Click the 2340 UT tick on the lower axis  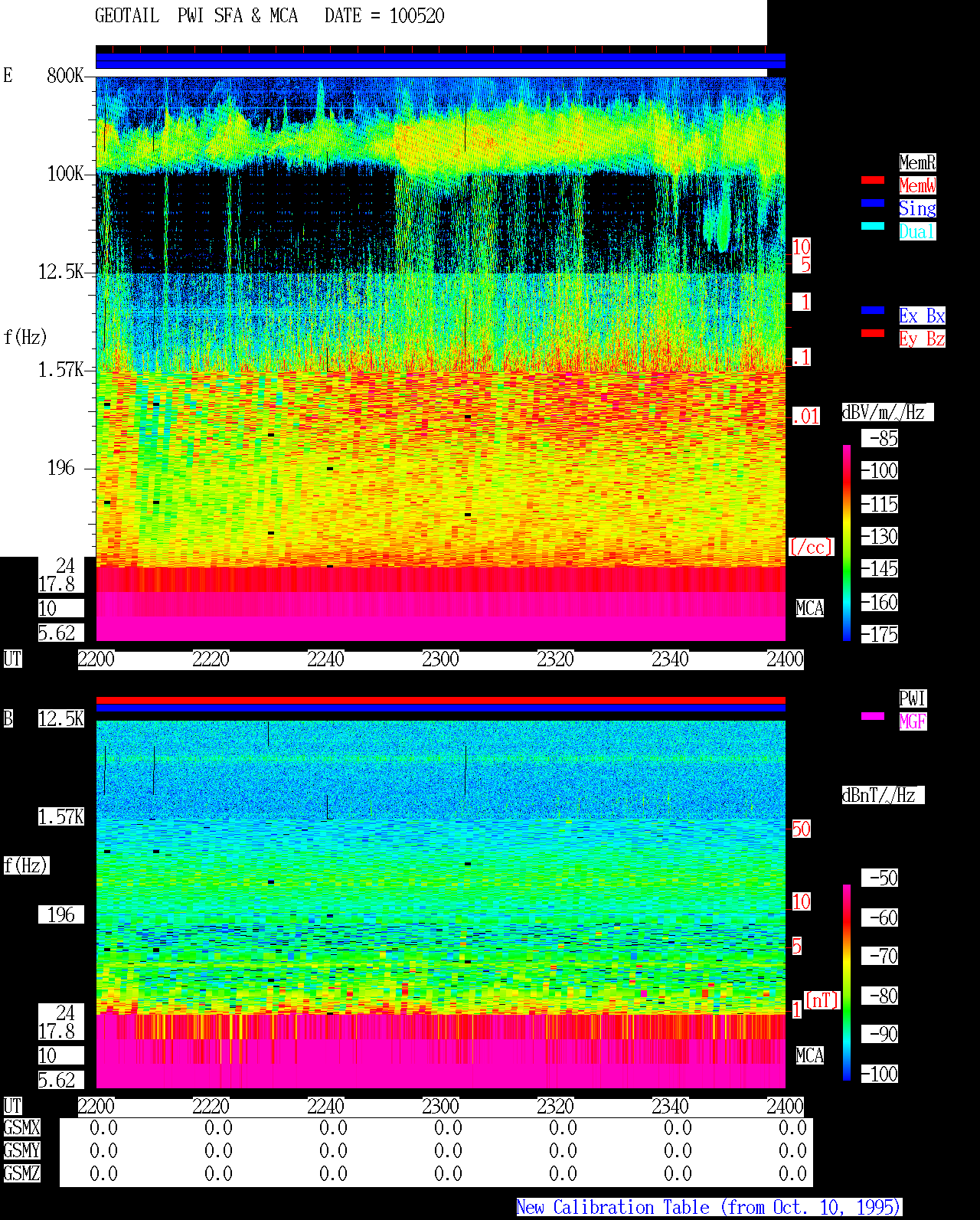(x=670, y=1106)
